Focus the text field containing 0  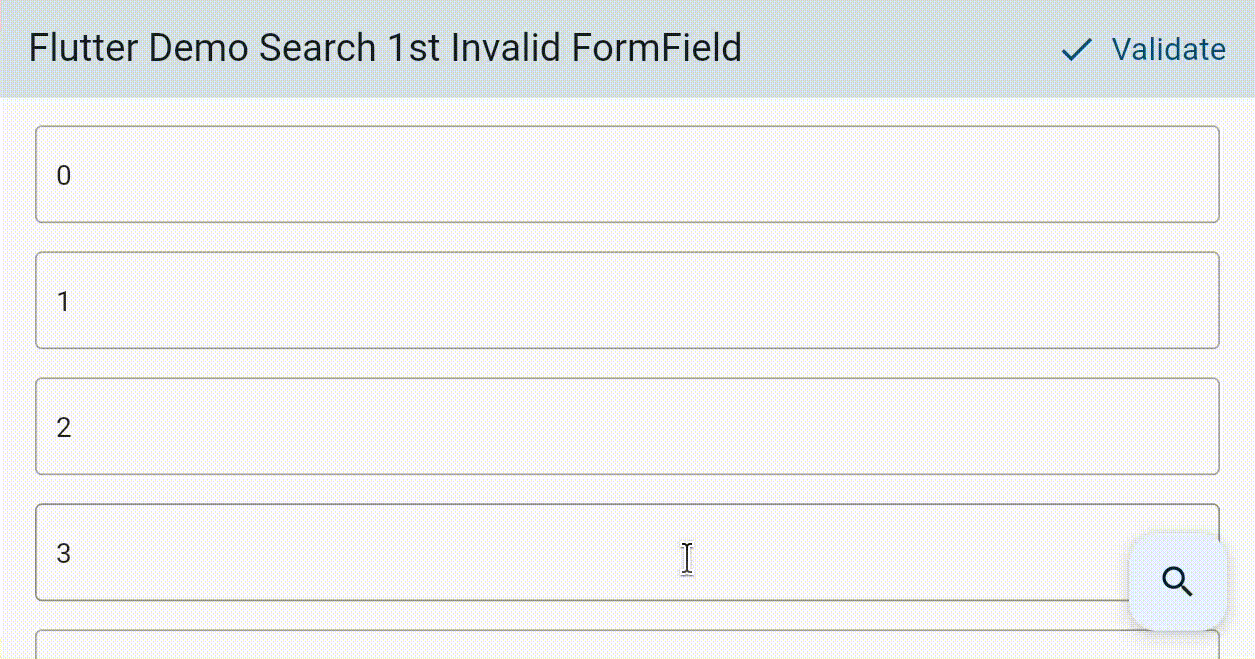pyautogui.click(x=627, y=175)
